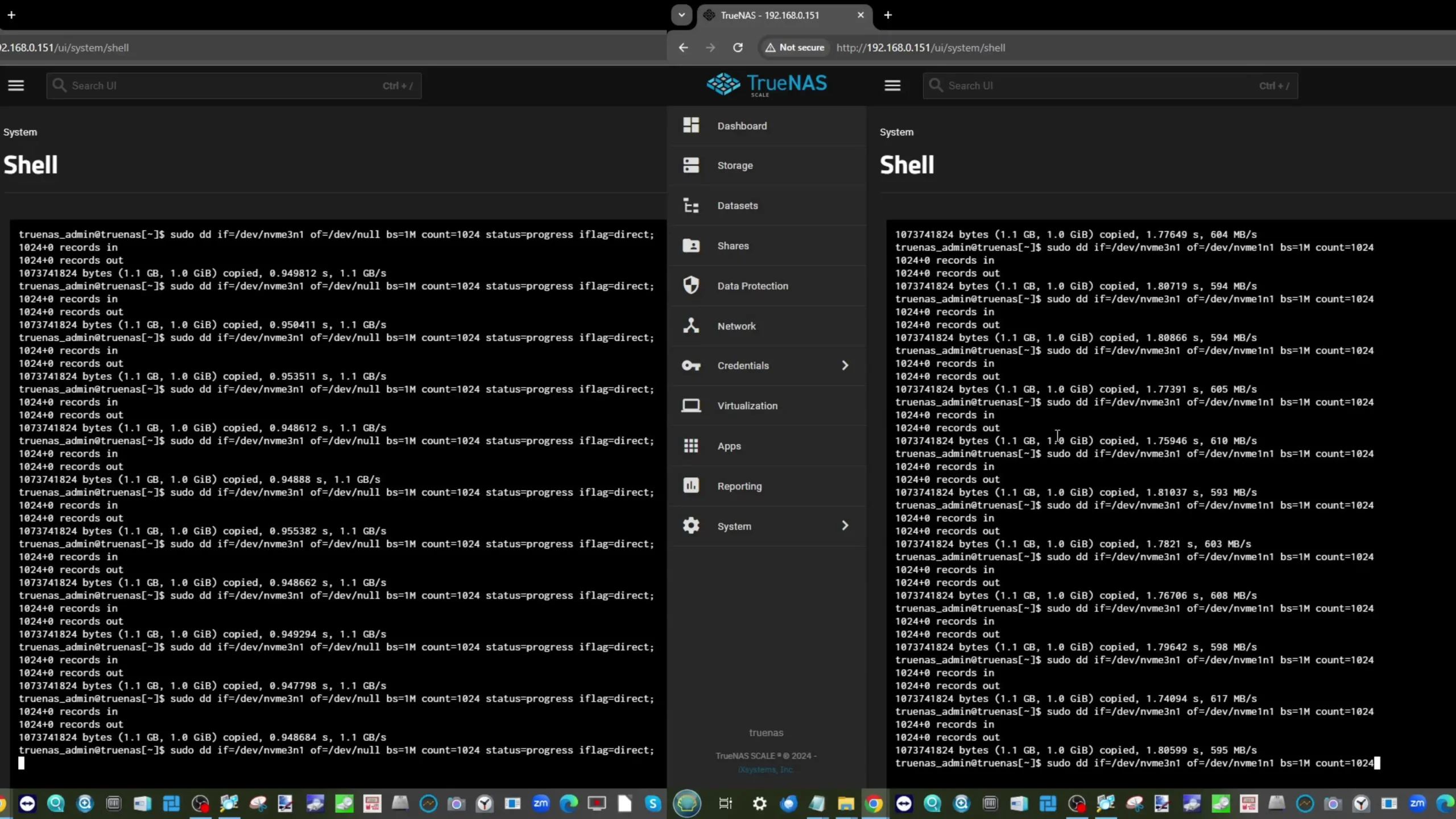
Task: Open the Storage section icon
Action: pyautogui.click(x=691, y=166)
